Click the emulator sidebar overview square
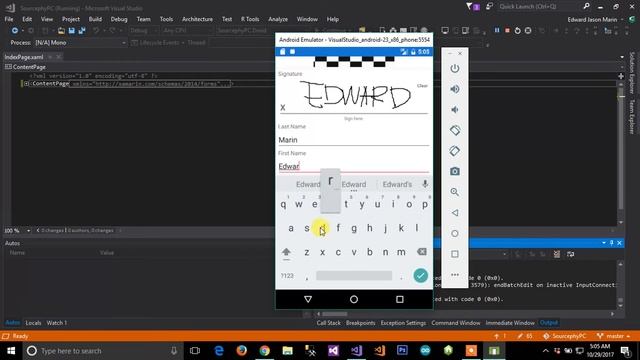 [x=455, y=254]
